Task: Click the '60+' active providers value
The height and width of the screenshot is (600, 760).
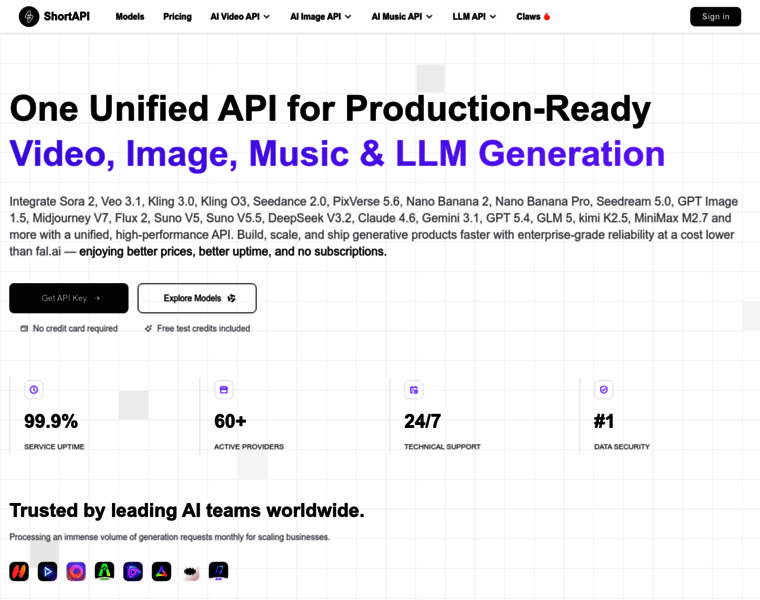Action: 230,421
